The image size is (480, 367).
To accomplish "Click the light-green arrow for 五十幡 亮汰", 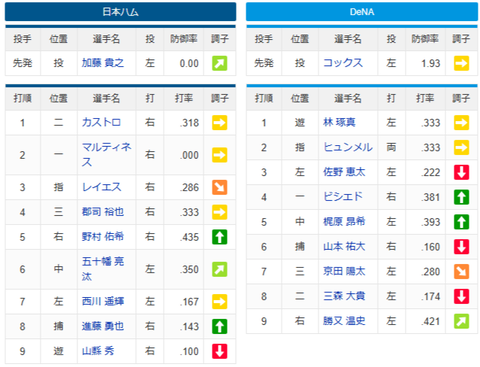I will [x=220, y=269].
